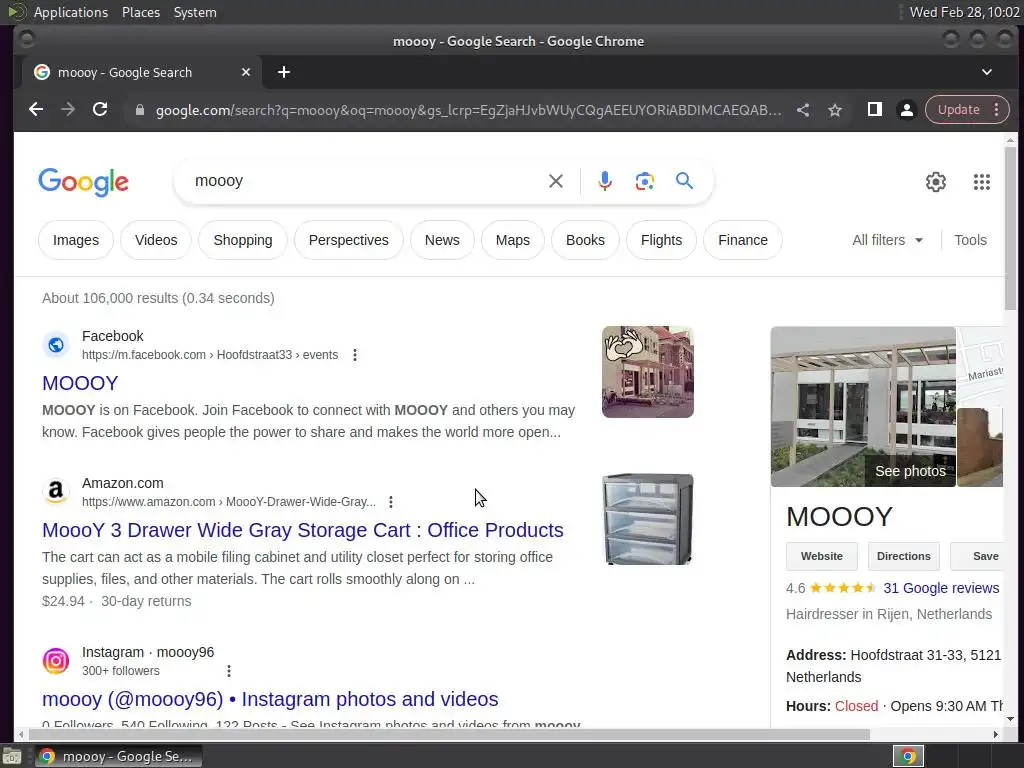The image size is (1024, 768).
Task: Open the Google apps grid
Action: pyautogui.click(x=982, y=182)
